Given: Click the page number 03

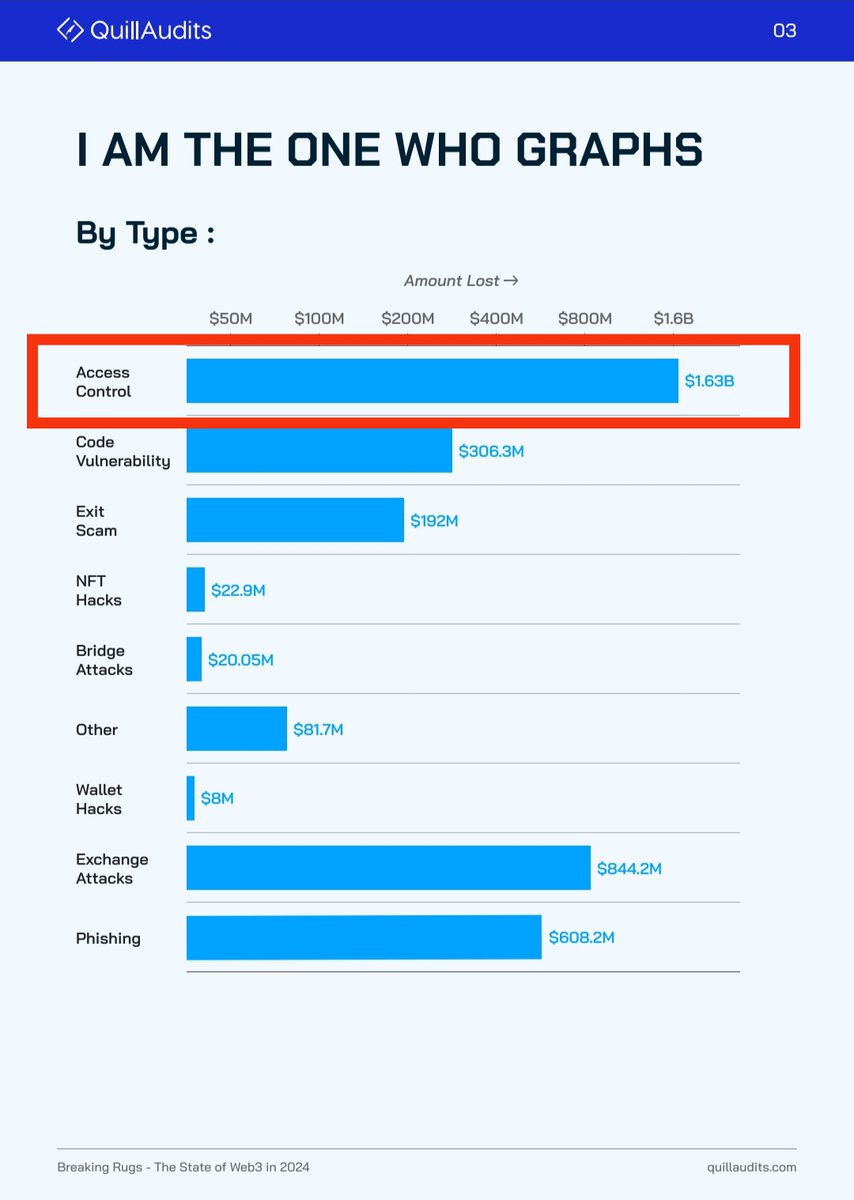Looking at the screenshot, I should [x=785, y=31].
